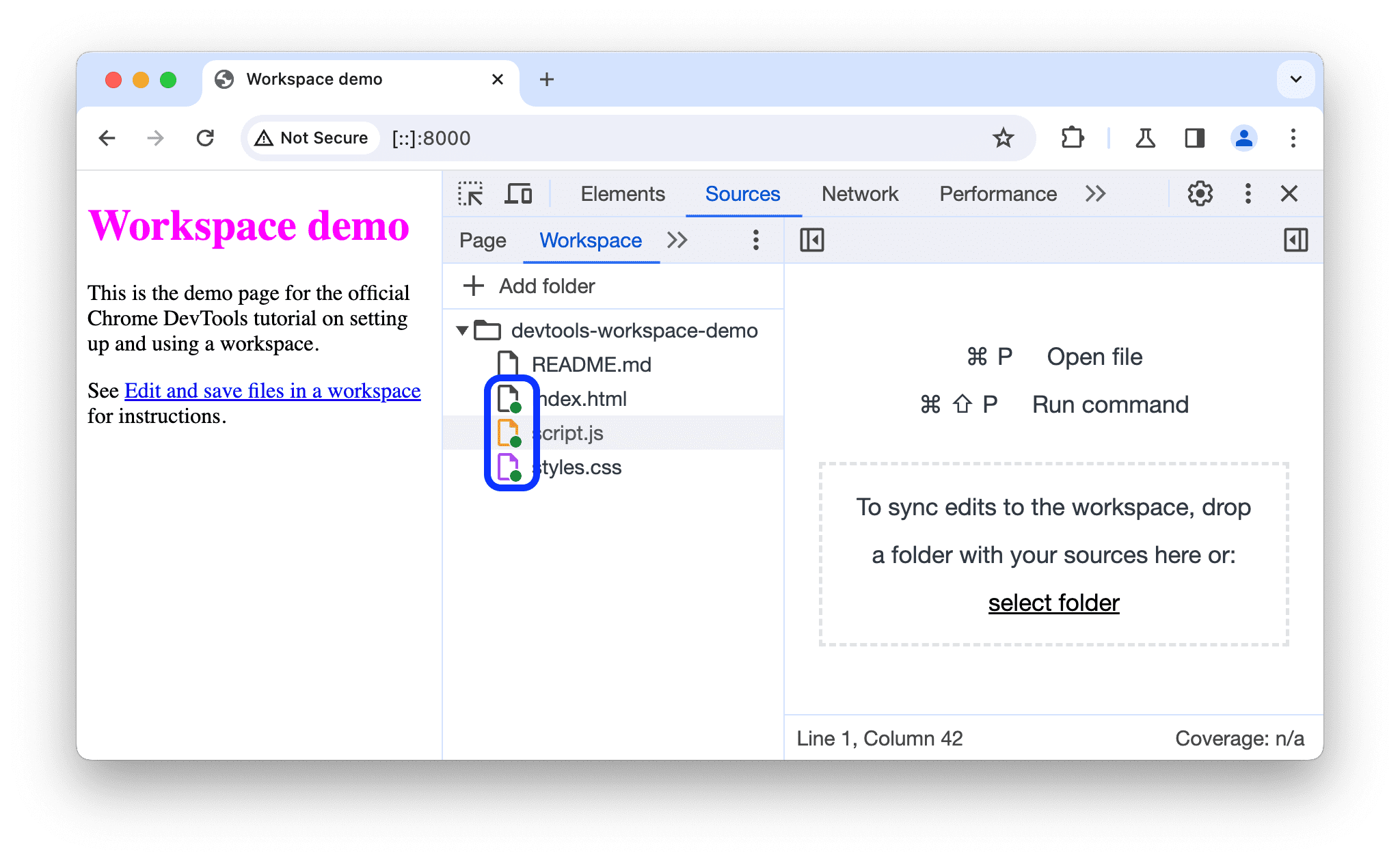Click the Page tab in Sources
This screenshot has height=861, width=1400.
[483, 240]
